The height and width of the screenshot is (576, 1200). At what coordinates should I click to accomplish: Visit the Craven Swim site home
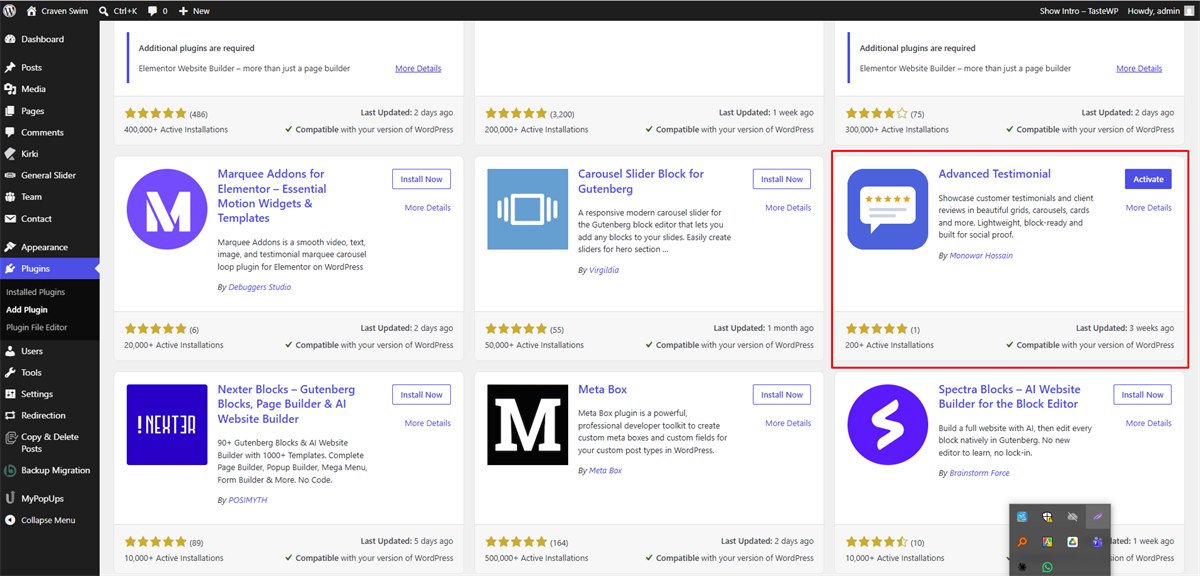pyautogui.click(x=57, y=10)
